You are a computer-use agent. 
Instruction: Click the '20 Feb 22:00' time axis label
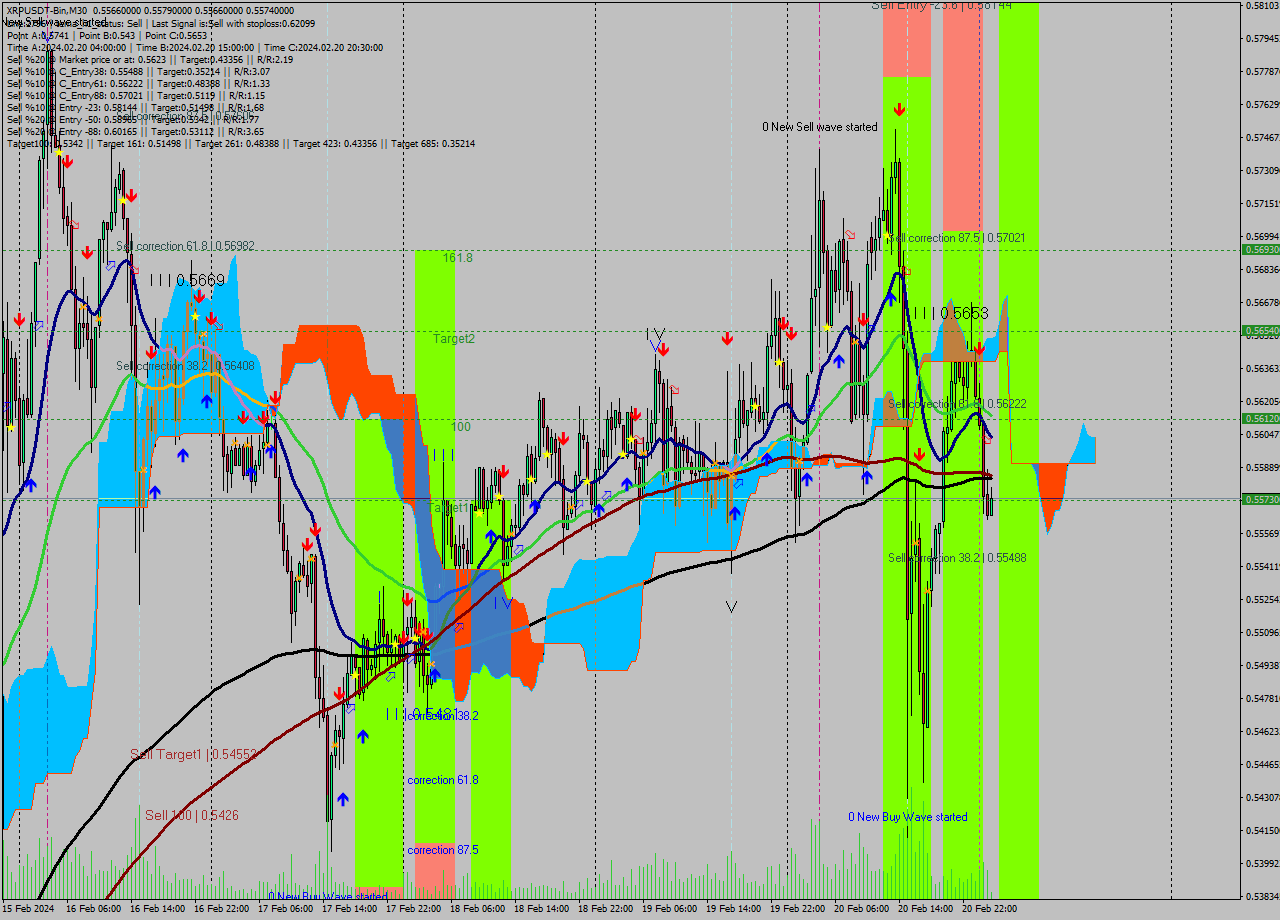click(989, 908)
